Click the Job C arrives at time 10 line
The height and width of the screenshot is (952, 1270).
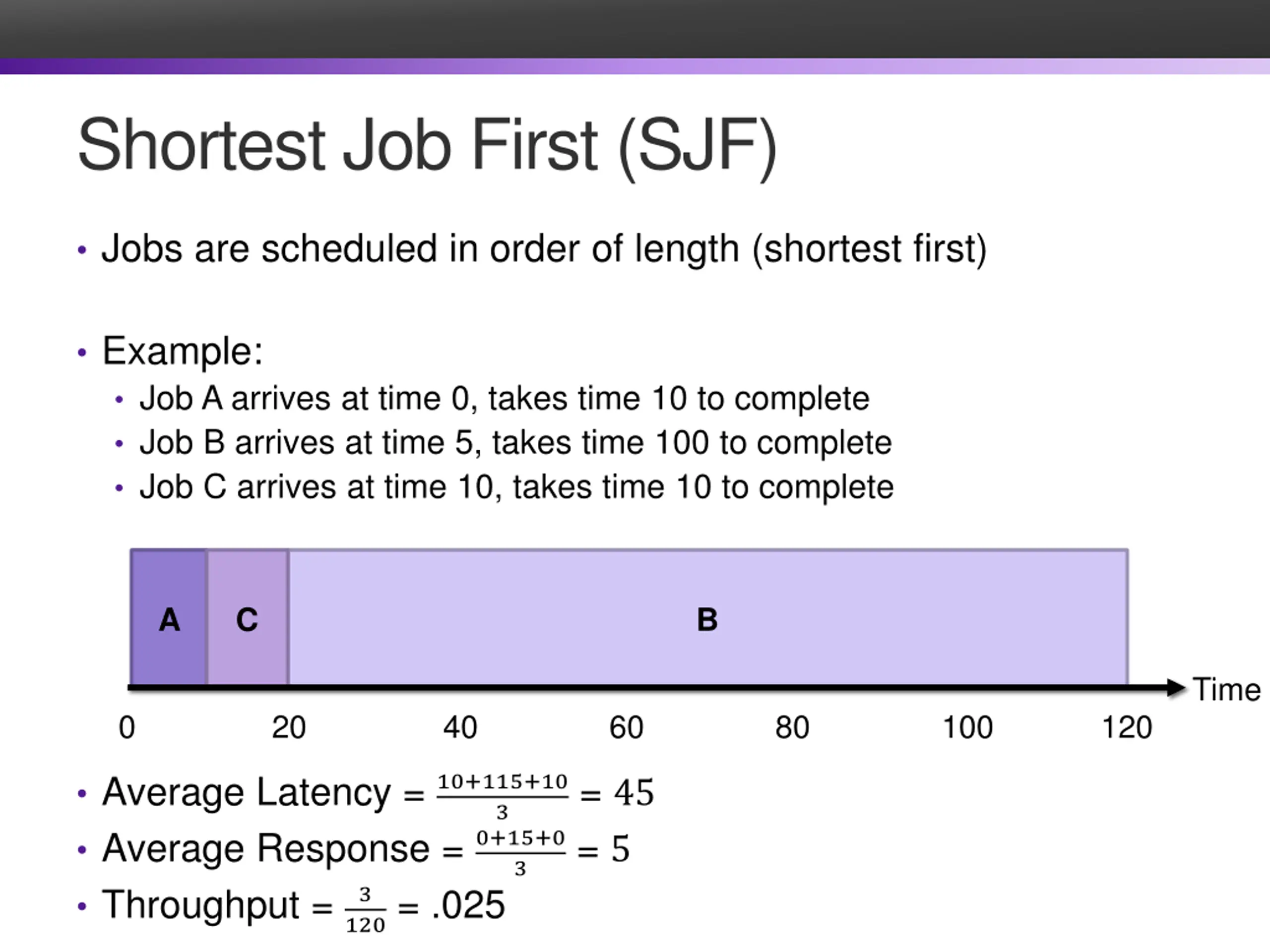pyautogui.click(x=516, y=486)
